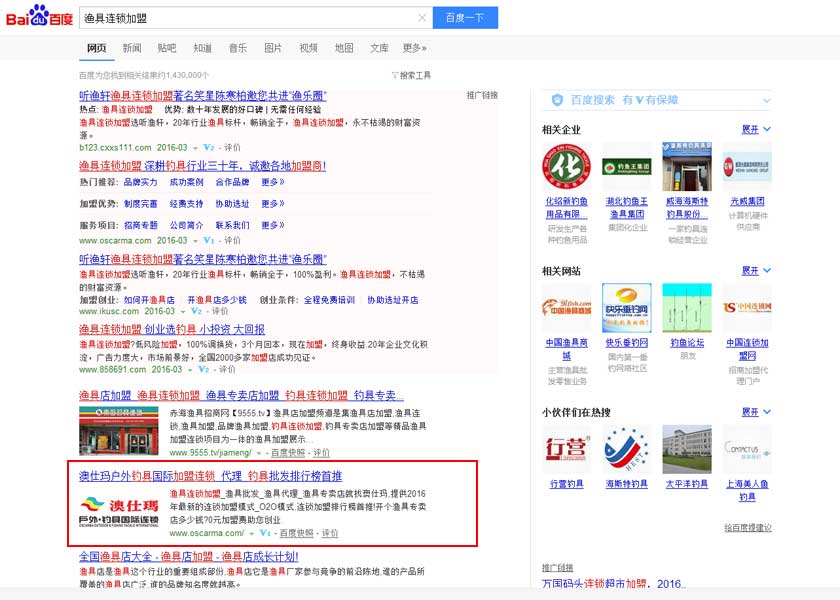Switch to the 地图 tab

click(x=344, y=48)
